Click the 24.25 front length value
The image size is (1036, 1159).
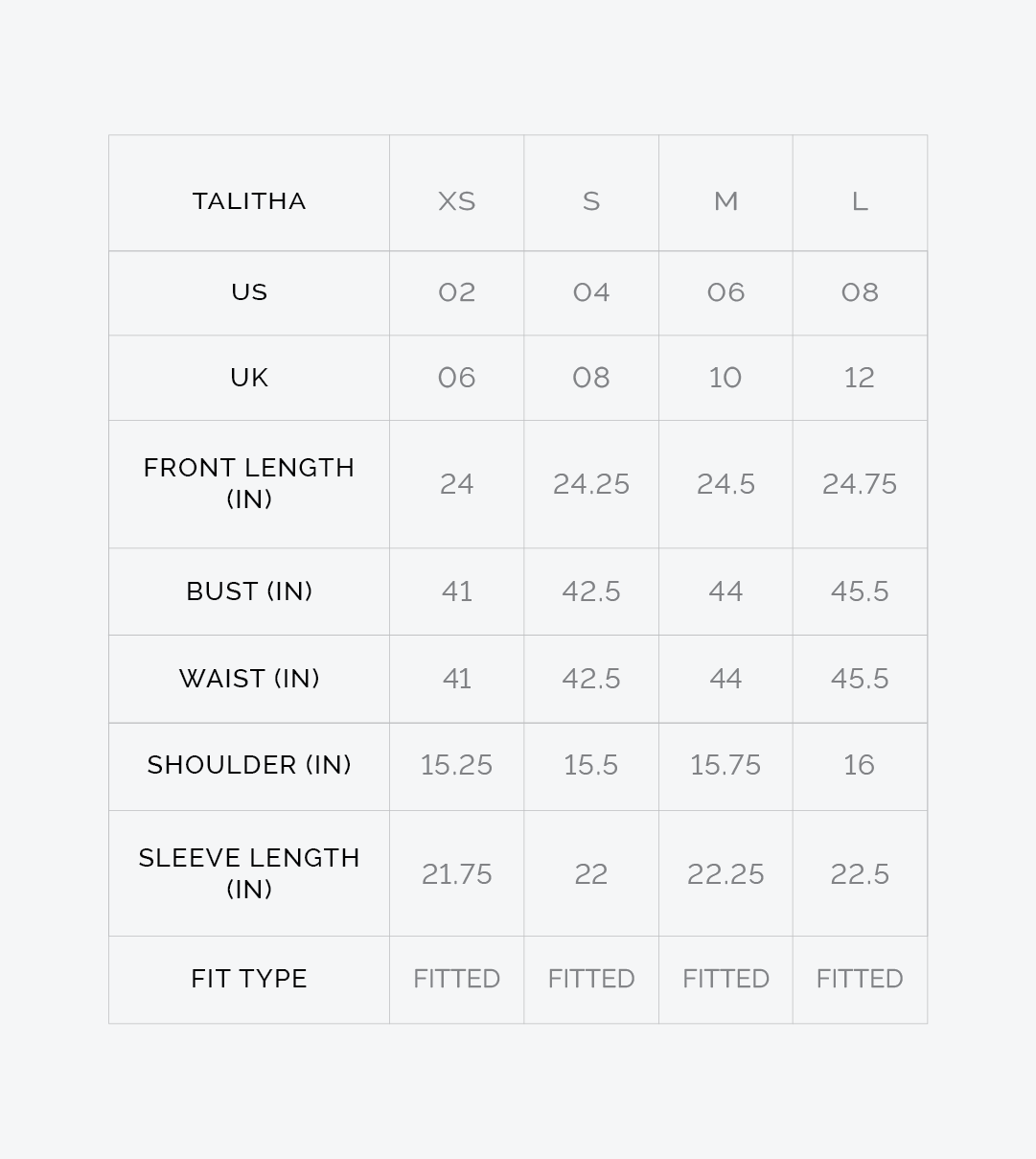(591, 484)
